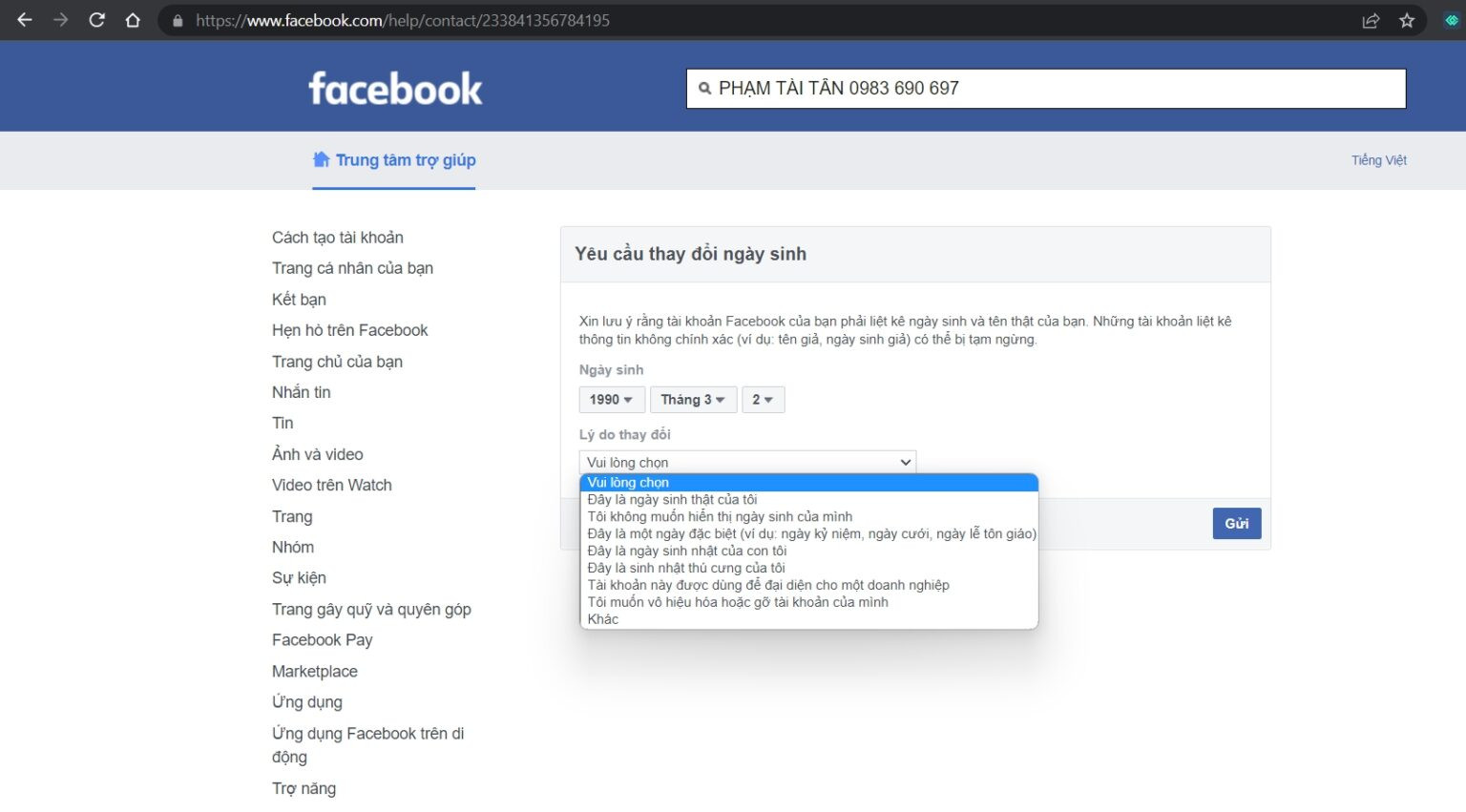Bookmark page with star icon
The height and width of the screenshot is (812, 1466).
tap(1407, 20)
